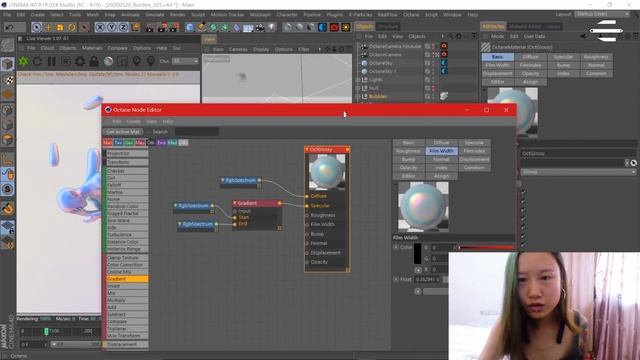Click the Light bulb icon in toolbar
The height and width of the screenshot is (360, 640).
coord(271,27)
